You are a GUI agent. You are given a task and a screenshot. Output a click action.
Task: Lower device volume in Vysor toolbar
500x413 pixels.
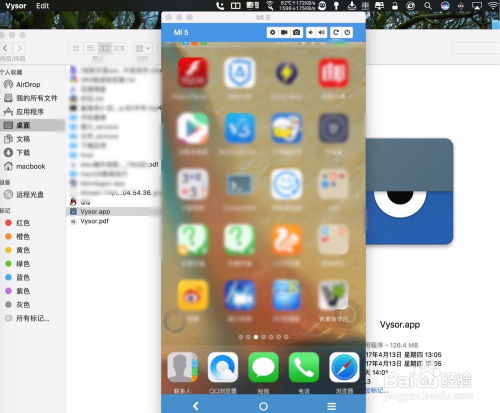click(x=311, y=32)
